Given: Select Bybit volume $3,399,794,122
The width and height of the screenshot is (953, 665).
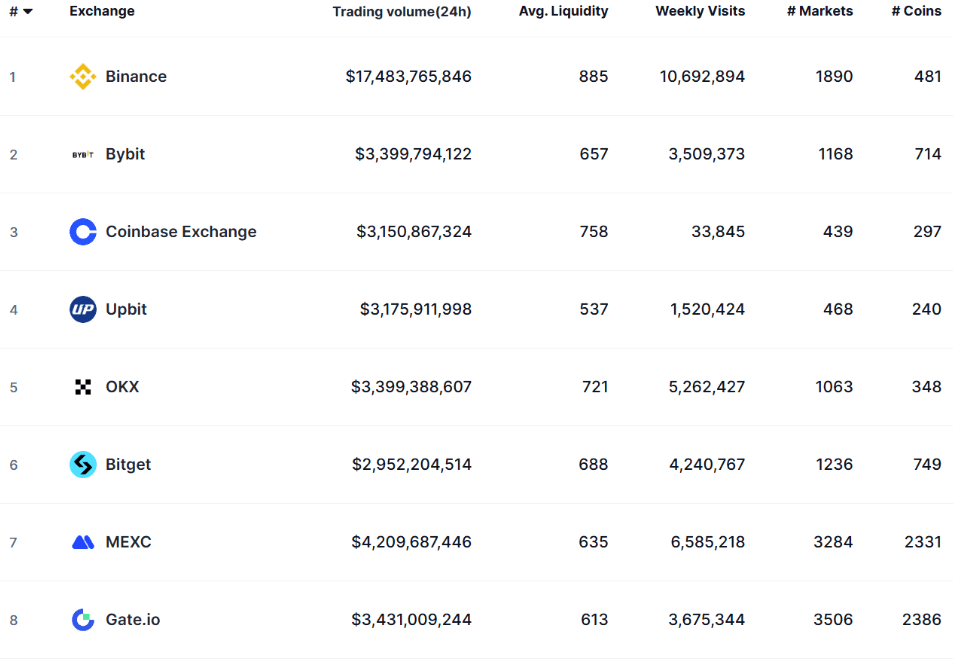Looking at the screenshot, I should point(413,154).
